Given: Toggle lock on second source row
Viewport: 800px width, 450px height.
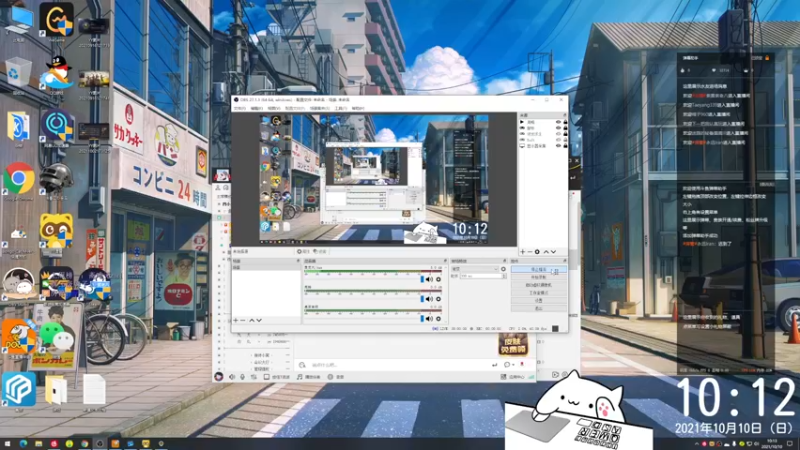Looking at the screenshot, I should (x=565, y=128).
